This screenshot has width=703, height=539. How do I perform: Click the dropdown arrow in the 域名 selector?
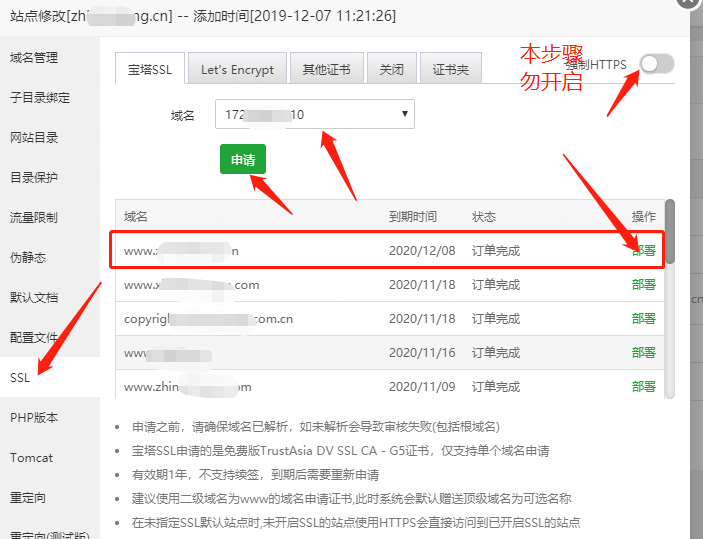[x=405, y=113]
